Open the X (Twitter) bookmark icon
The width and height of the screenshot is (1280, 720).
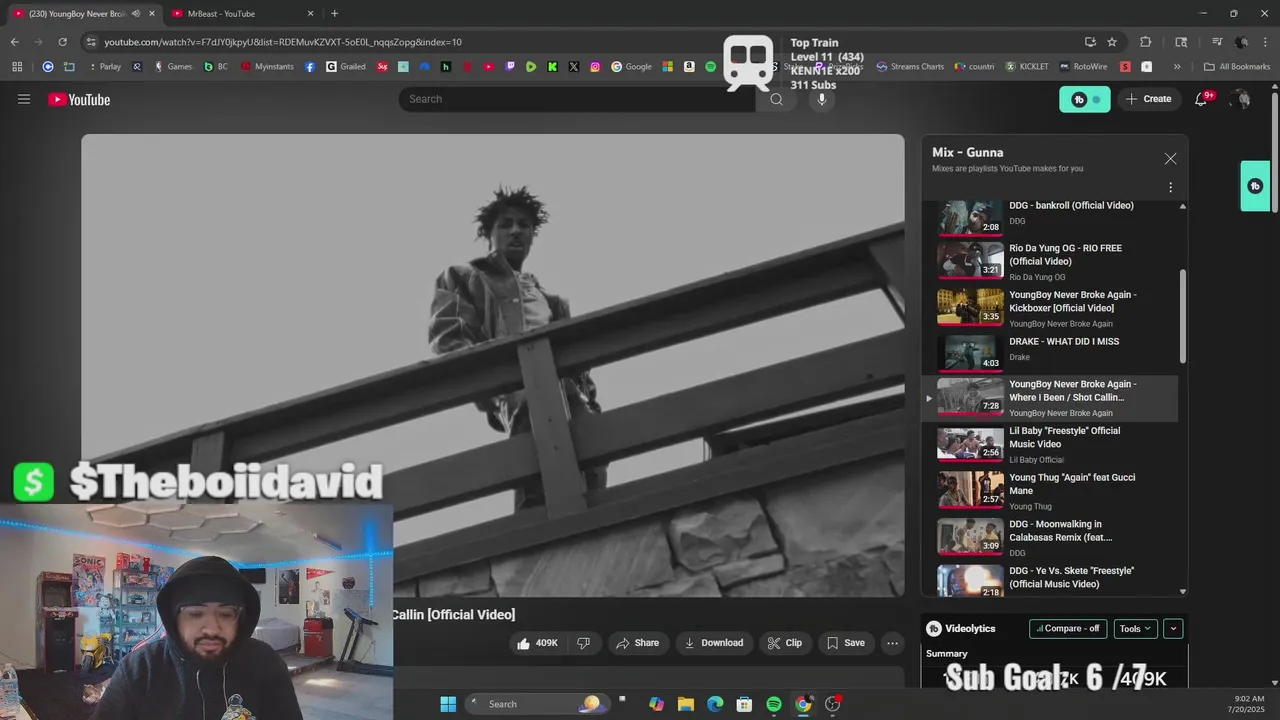[574, 67]
